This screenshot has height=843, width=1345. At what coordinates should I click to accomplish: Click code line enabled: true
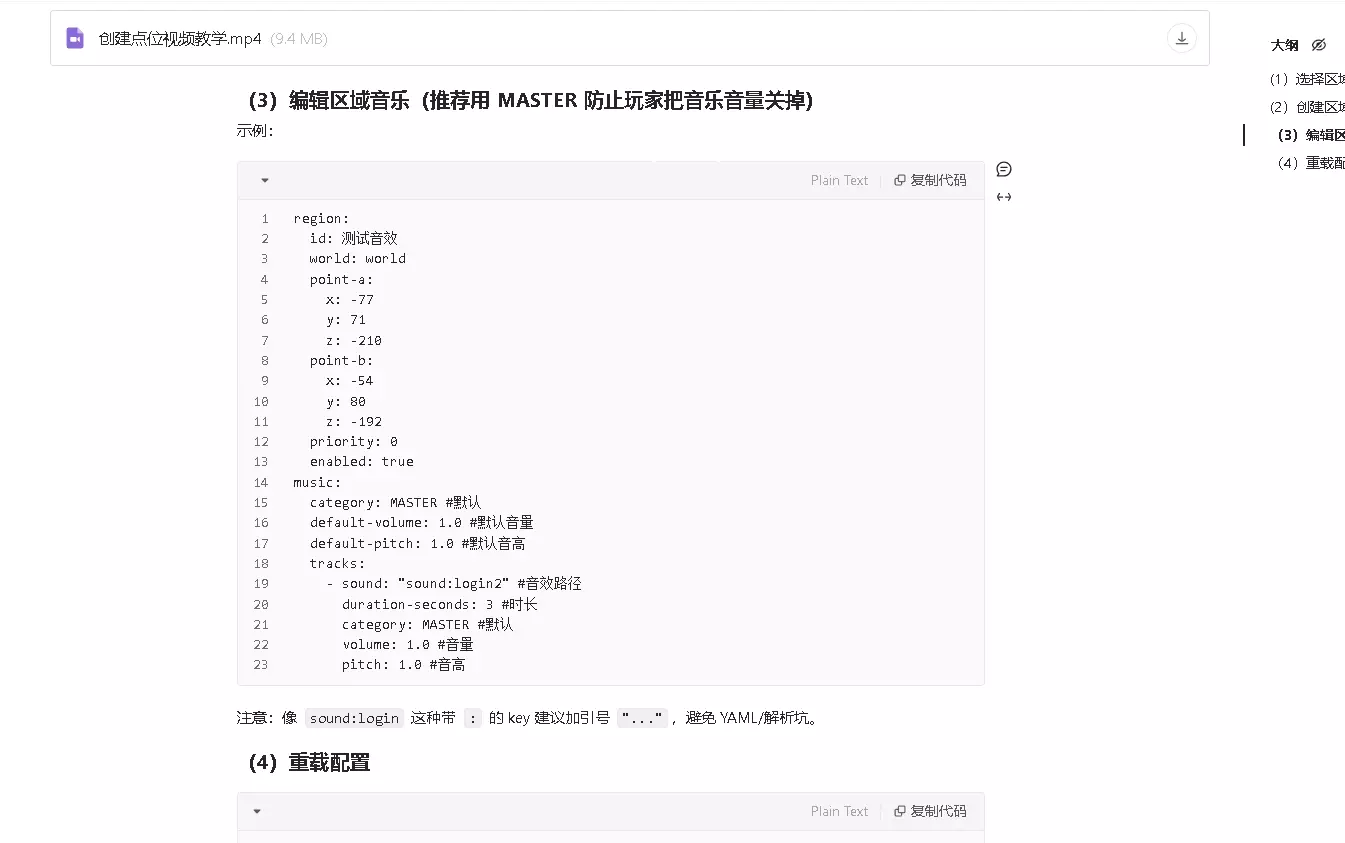coord(361,461)
